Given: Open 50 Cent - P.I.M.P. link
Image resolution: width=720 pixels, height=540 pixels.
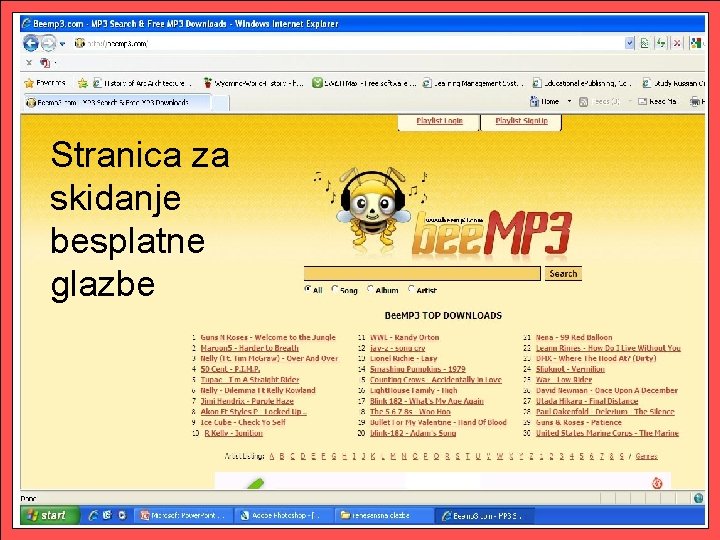Looking at the screenshot, I should click(x=231, y=369).
